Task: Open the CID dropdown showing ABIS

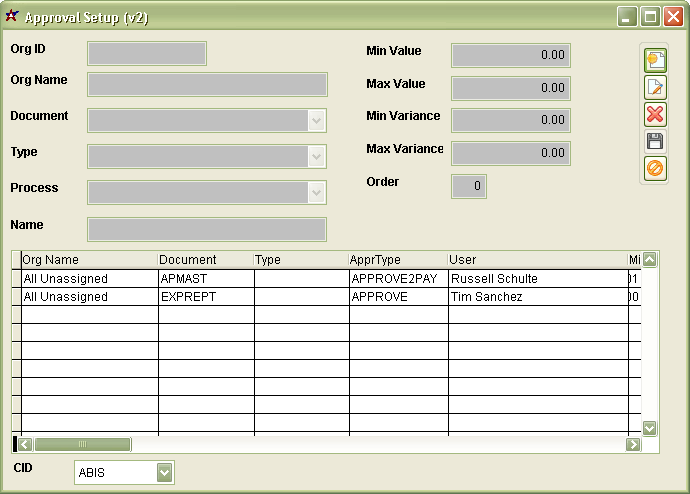Action: click(x=165, y=473)
